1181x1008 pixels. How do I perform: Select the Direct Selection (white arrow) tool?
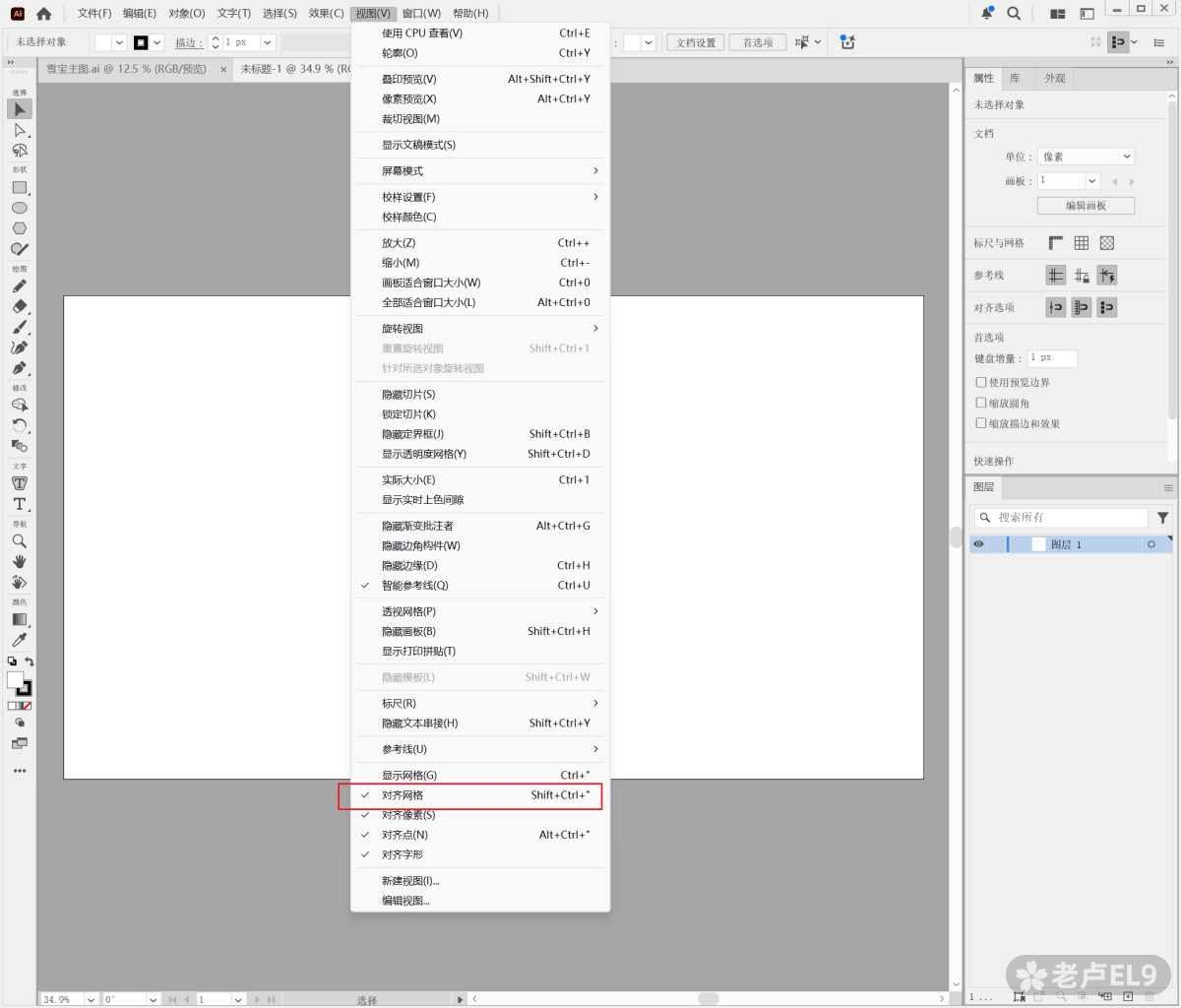20,130
